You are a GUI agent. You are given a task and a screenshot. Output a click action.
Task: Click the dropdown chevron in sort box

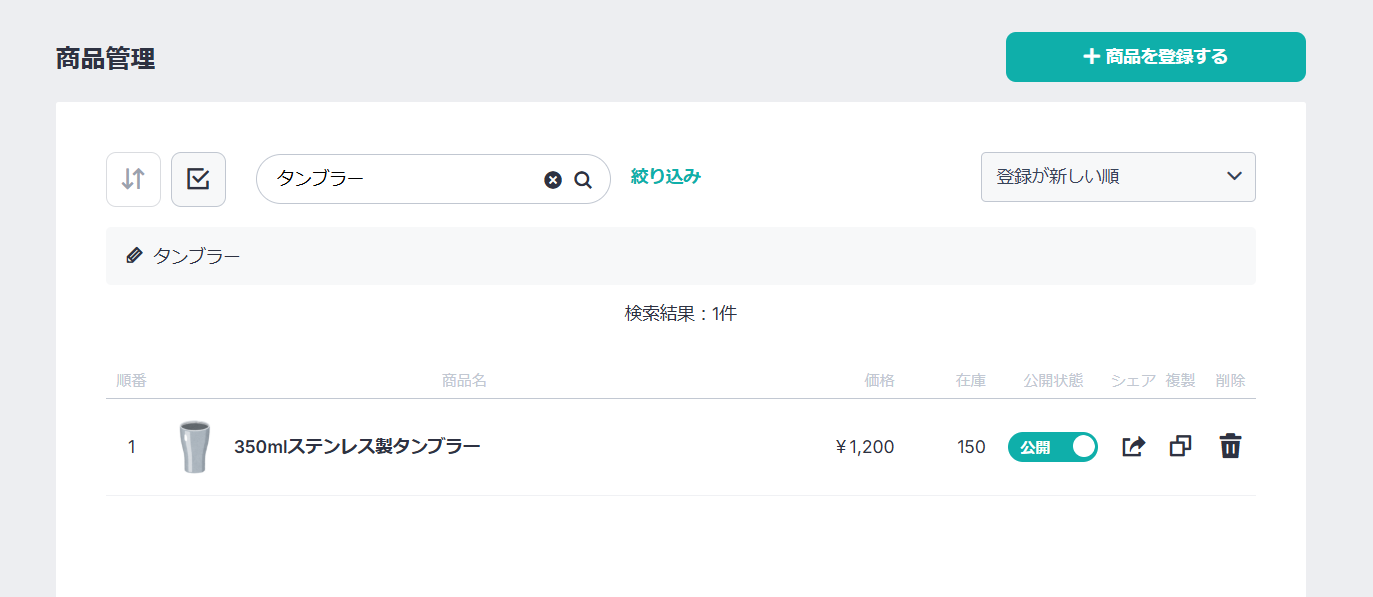(x=1234, y=177)
